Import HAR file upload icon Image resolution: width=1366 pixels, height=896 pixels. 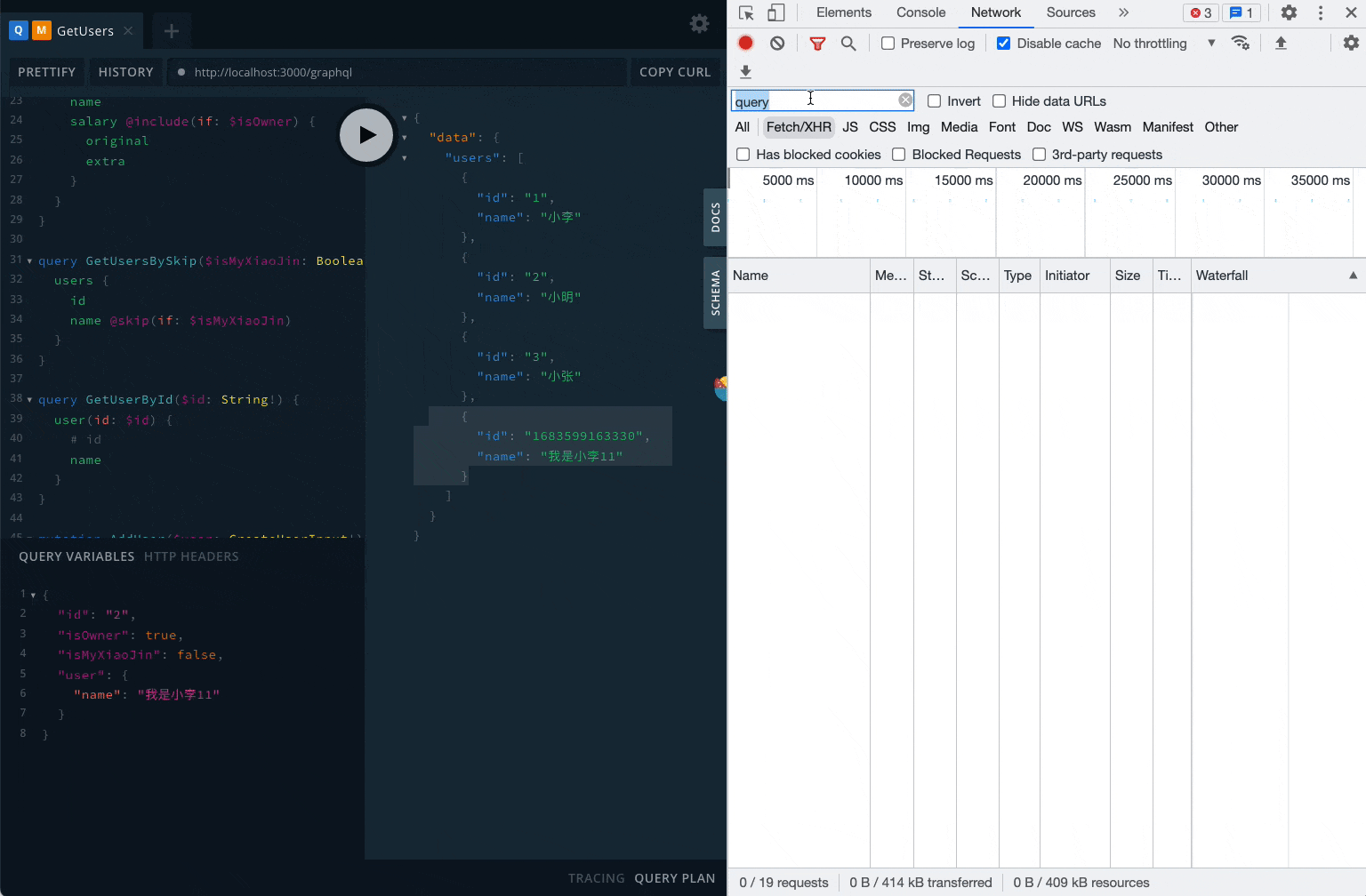1281,43
